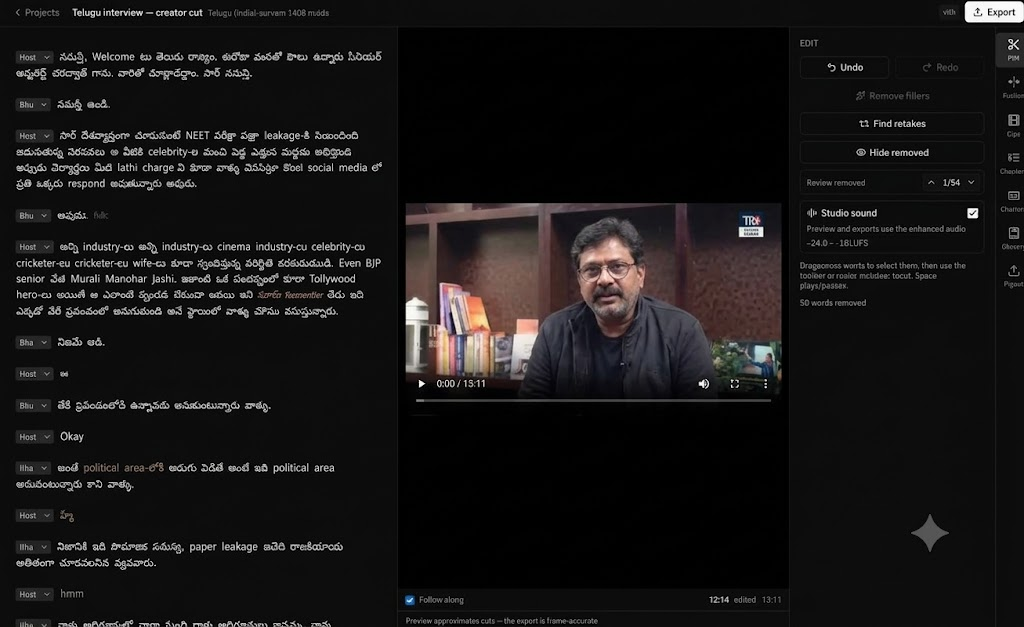This screenshot has width=1024, height=627.
Task: Toggle Hide removed visibility
Action: click(892, 152)
